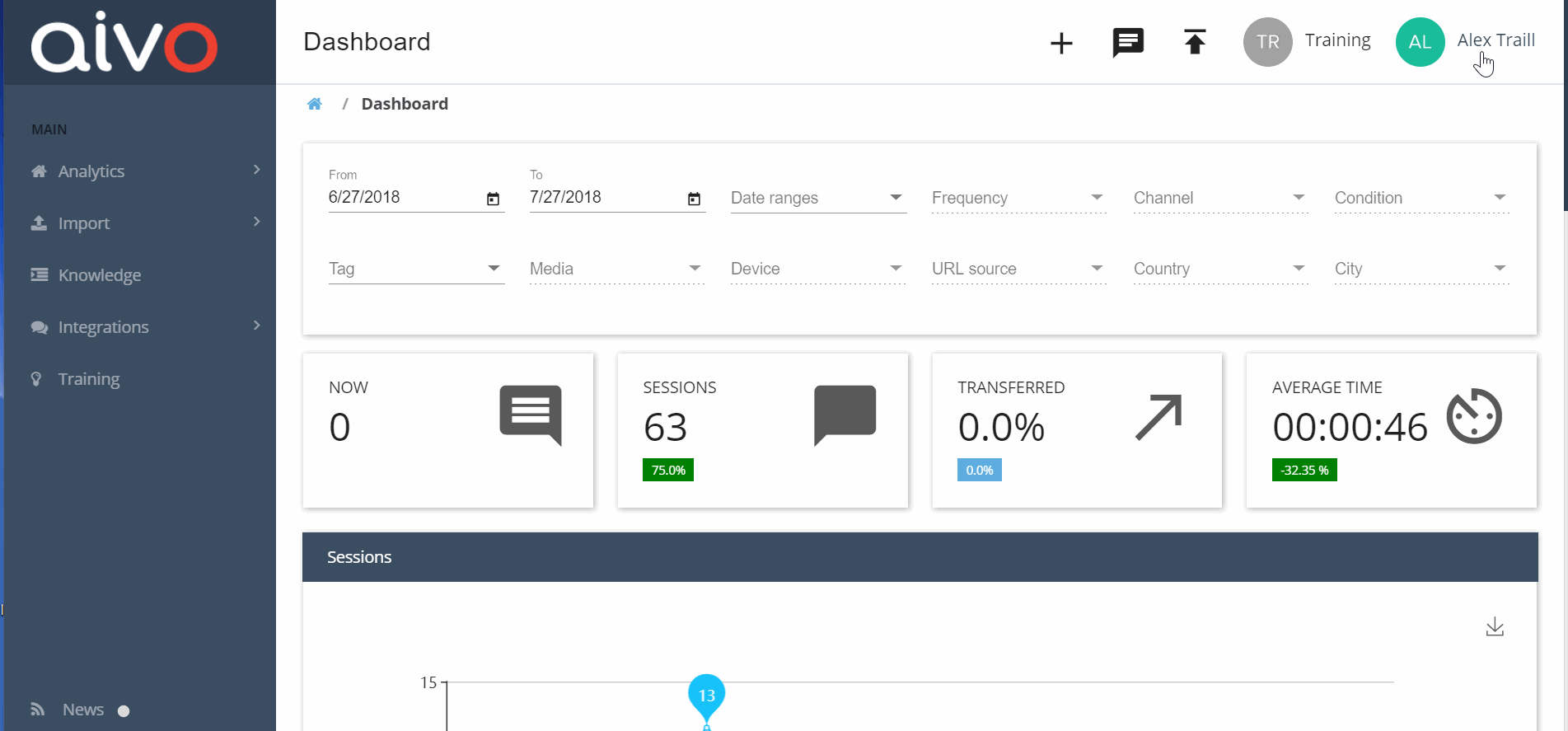Click the sessions count 63

665,427
